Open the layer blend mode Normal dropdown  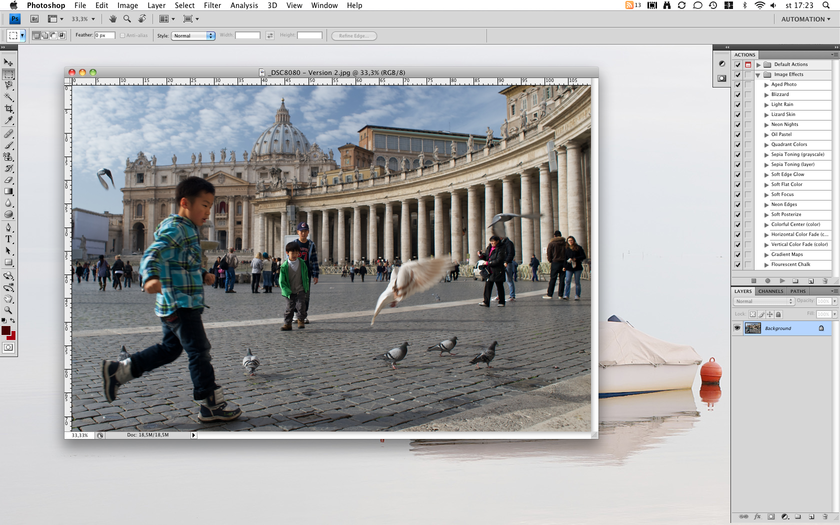[764, 302]
